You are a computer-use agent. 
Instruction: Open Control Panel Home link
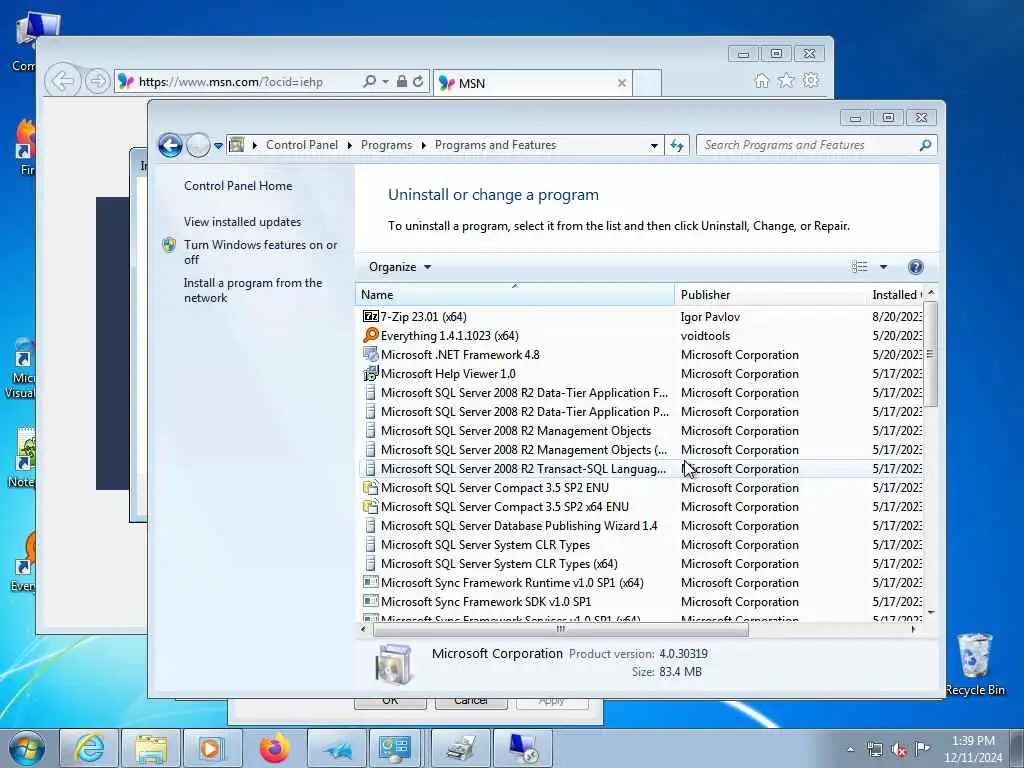tap(238, 185)
